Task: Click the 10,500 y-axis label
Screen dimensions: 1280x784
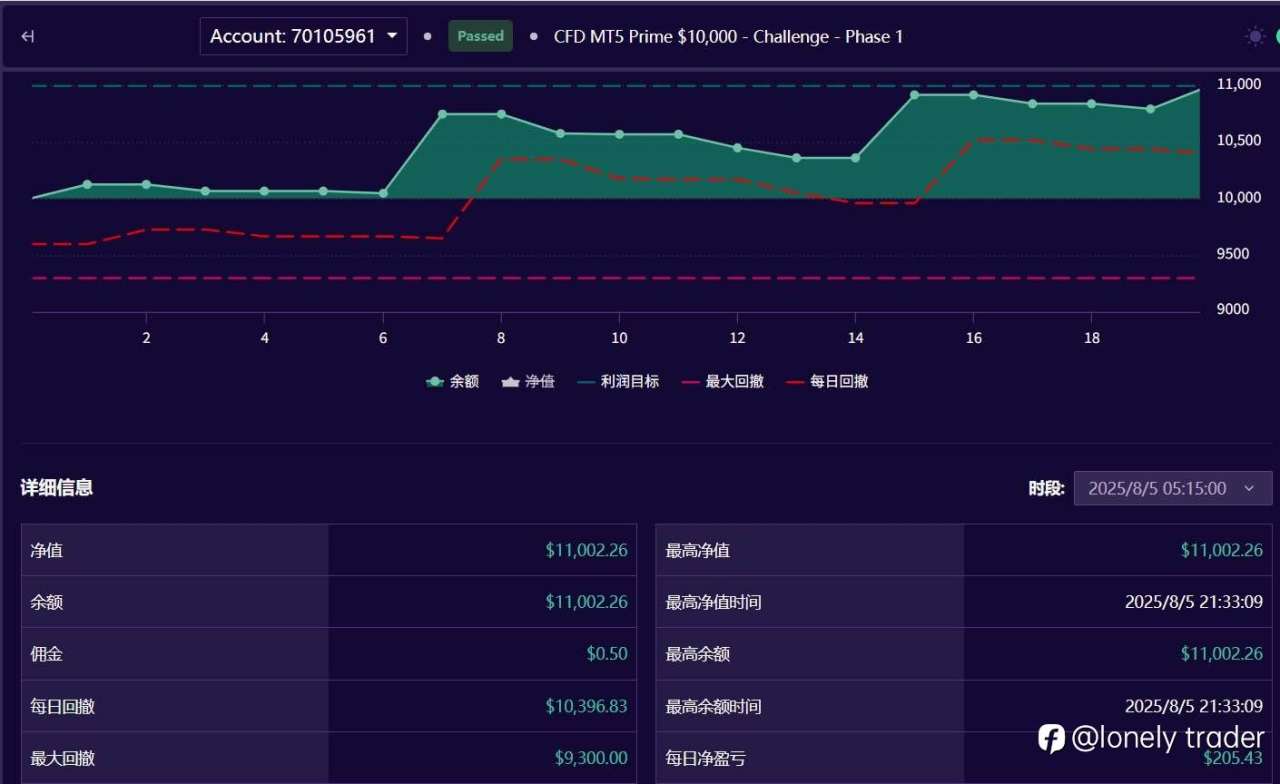Action: pos(1239,140)
